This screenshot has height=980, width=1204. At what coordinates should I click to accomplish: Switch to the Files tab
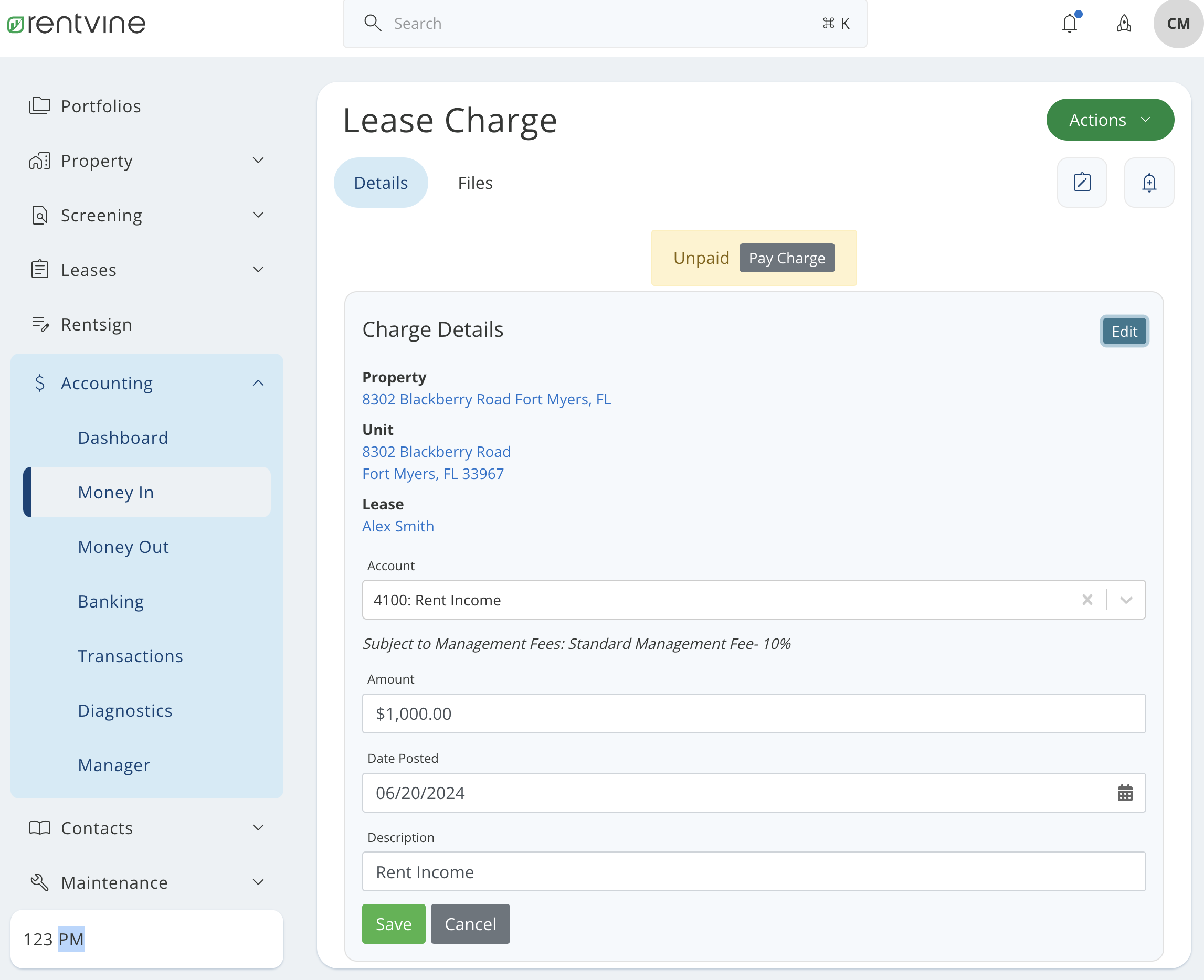474,183
